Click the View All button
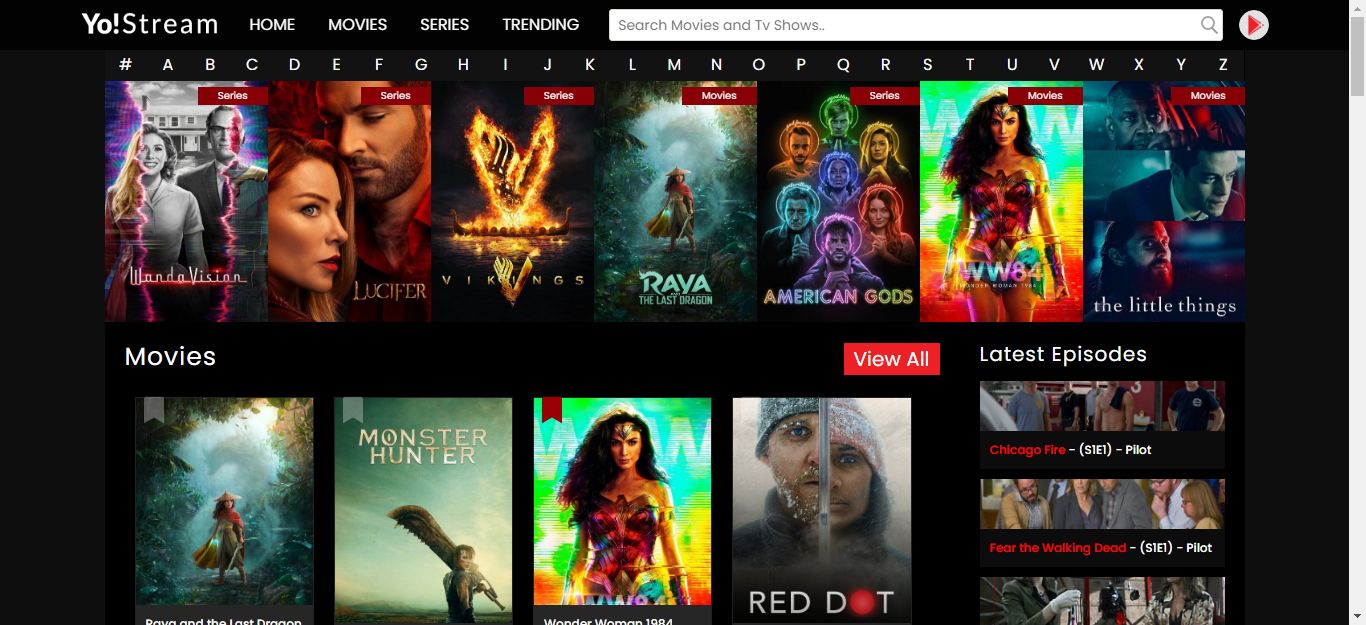 coord(892,359)
